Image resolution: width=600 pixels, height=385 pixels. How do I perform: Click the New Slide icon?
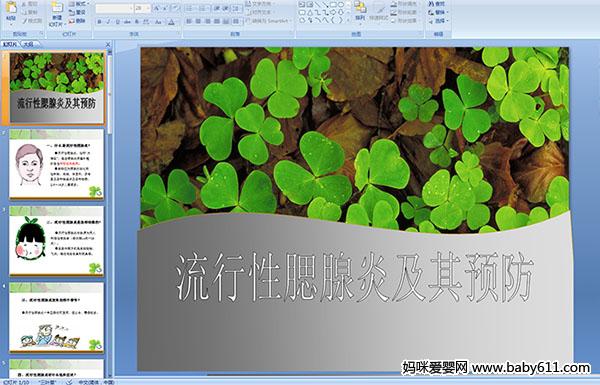(x=57, y=13)
